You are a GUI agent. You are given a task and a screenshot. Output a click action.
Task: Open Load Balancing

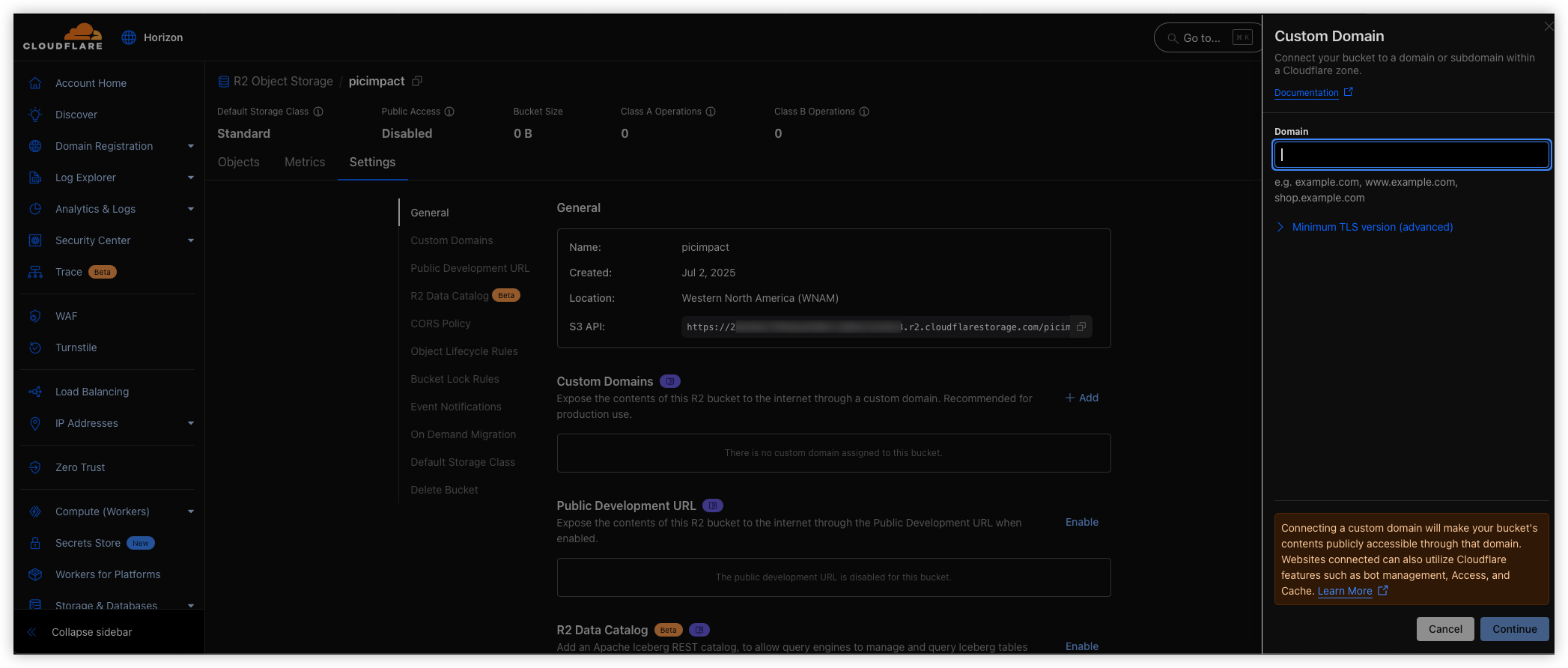tap(92, 392)
